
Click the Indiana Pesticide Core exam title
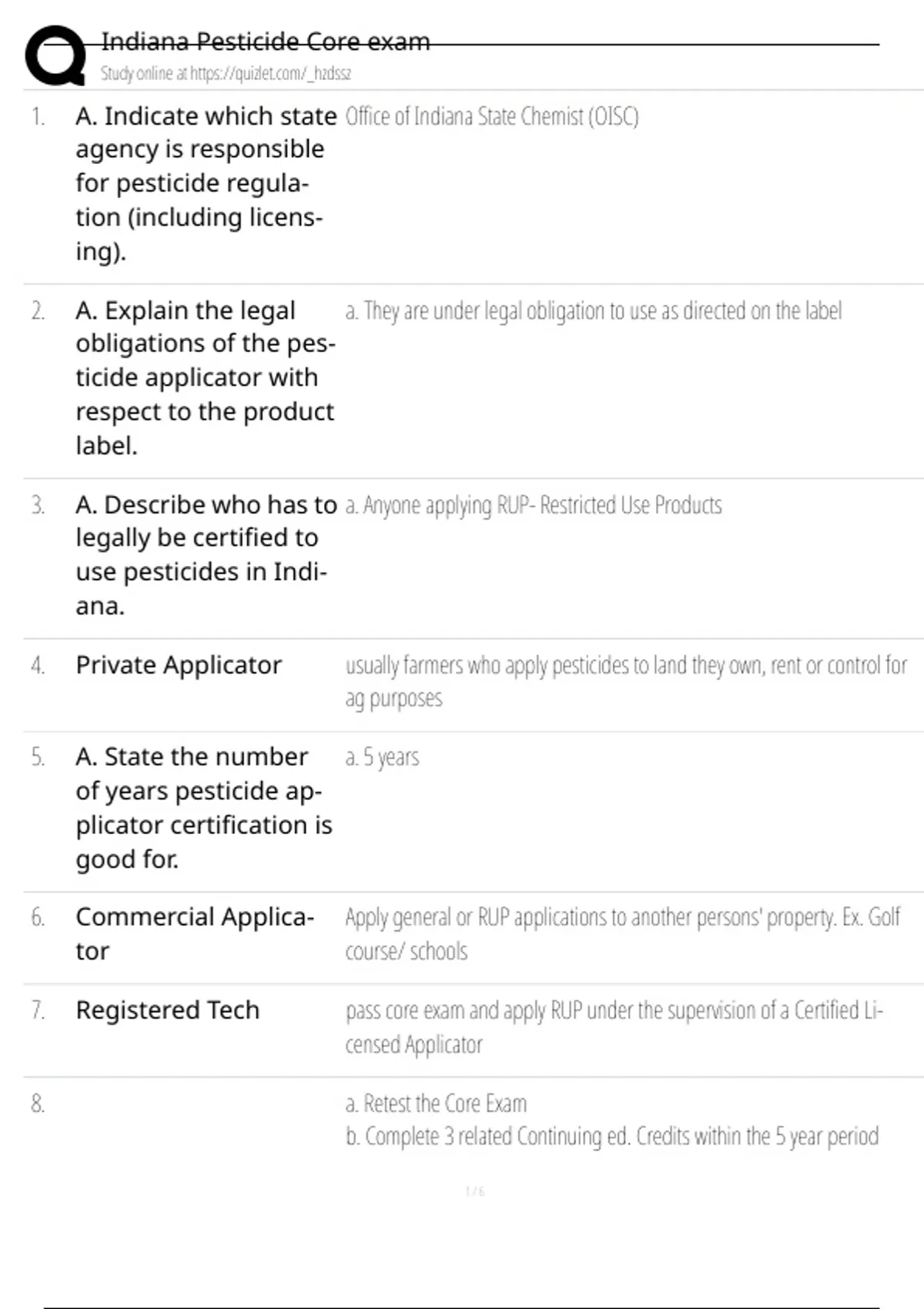[266, 41]
